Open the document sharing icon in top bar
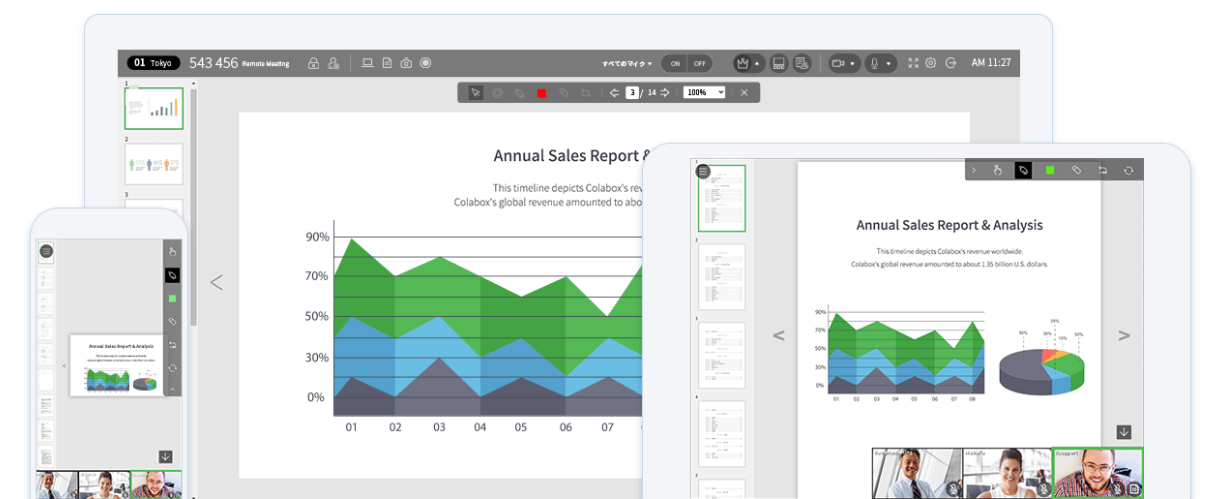The image size is (1223, 499). coord(387,63)
